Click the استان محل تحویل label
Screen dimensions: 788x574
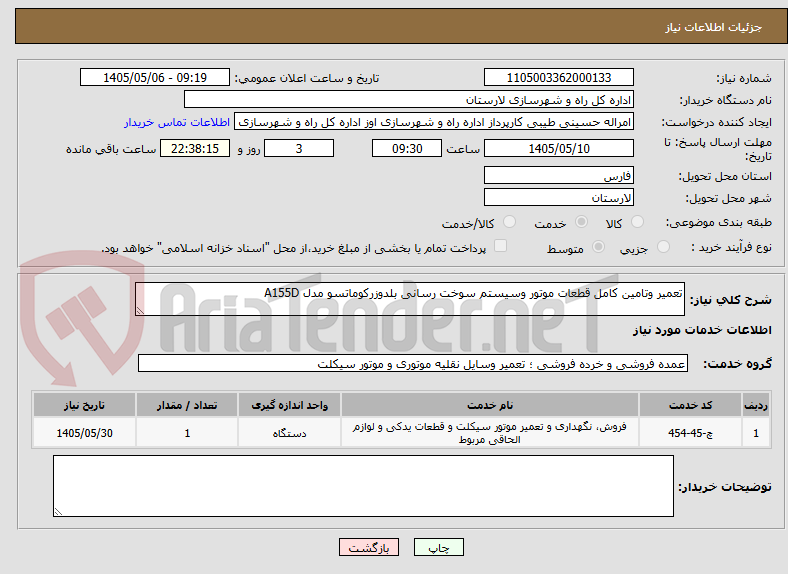pyautogui.click(x=725, y=176)
